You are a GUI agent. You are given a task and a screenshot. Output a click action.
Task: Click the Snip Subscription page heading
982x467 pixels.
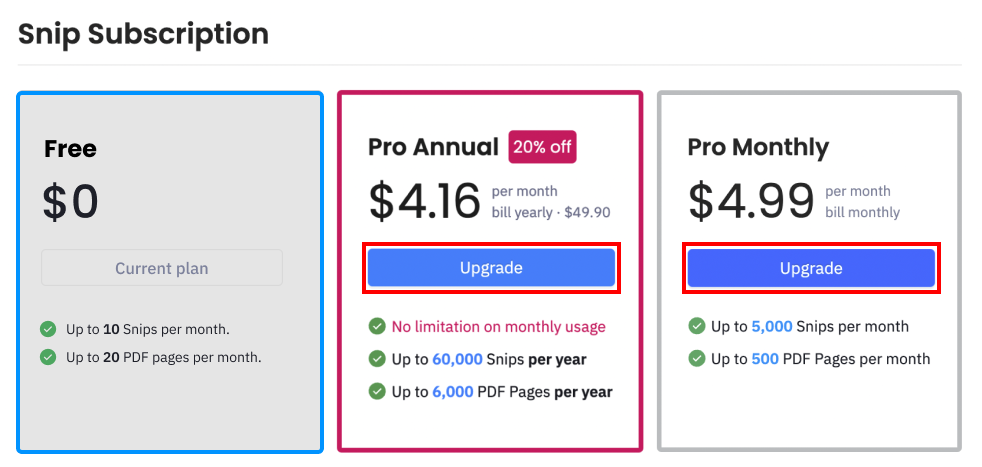tap(143, 34)
